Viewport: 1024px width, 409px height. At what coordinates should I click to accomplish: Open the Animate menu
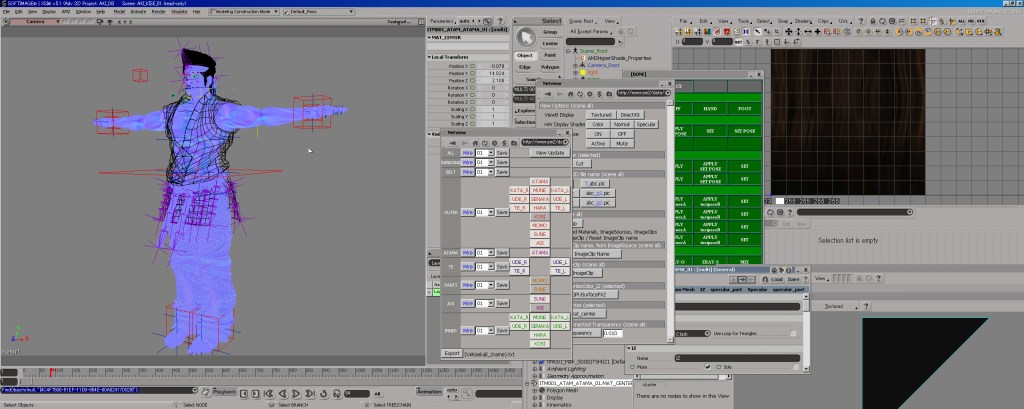[139, 11]
